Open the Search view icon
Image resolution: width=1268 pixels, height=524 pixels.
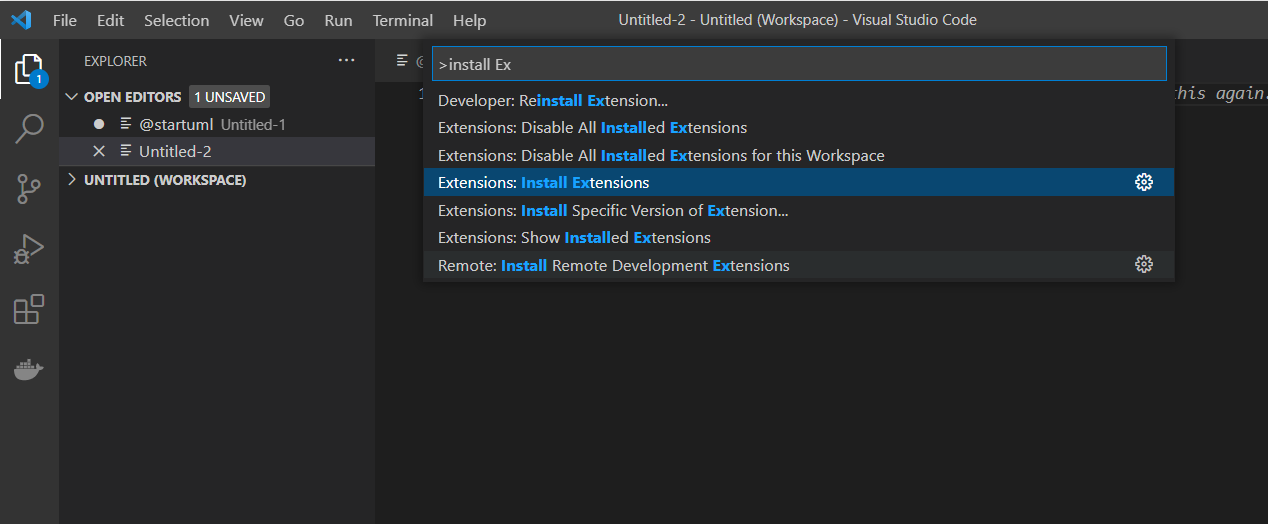coord(30,129)
